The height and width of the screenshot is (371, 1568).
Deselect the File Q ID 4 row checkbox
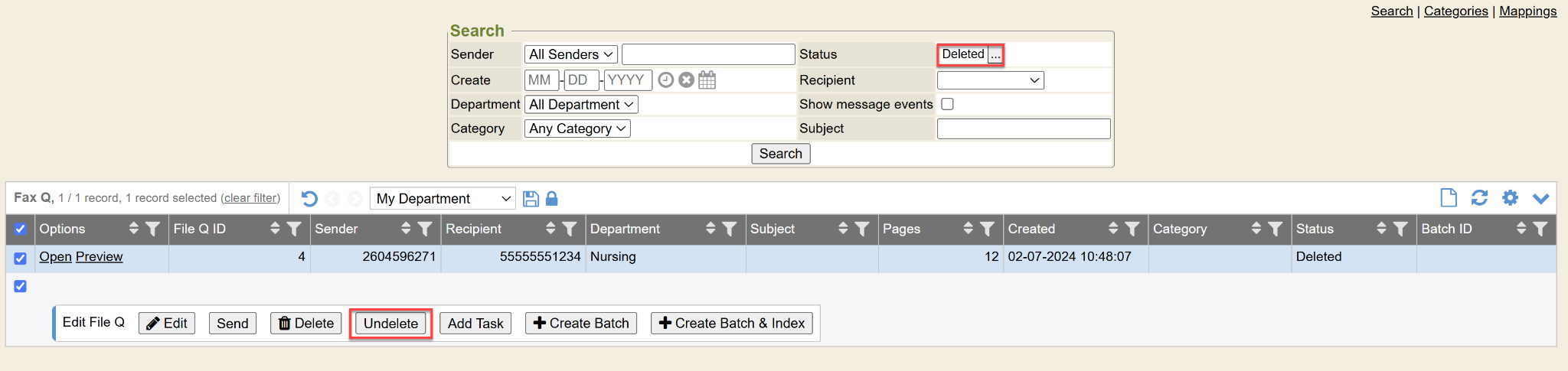pyautogui.click(x=21, y=258)
